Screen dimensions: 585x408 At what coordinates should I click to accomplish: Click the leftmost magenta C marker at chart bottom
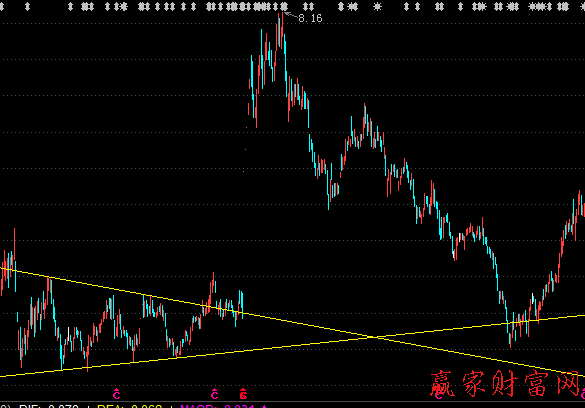pos(117,393)
